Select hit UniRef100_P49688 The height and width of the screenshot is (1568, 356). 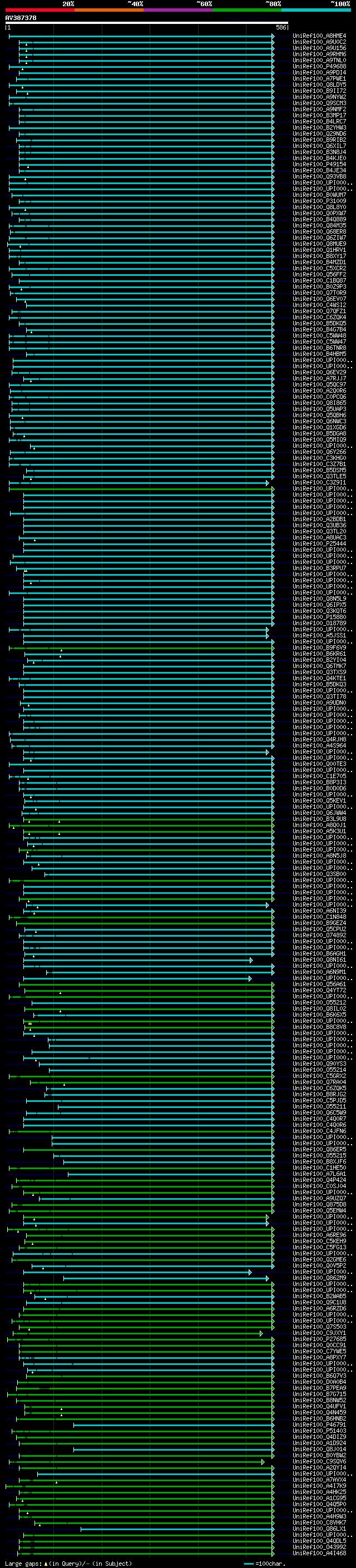click(319, 66)
